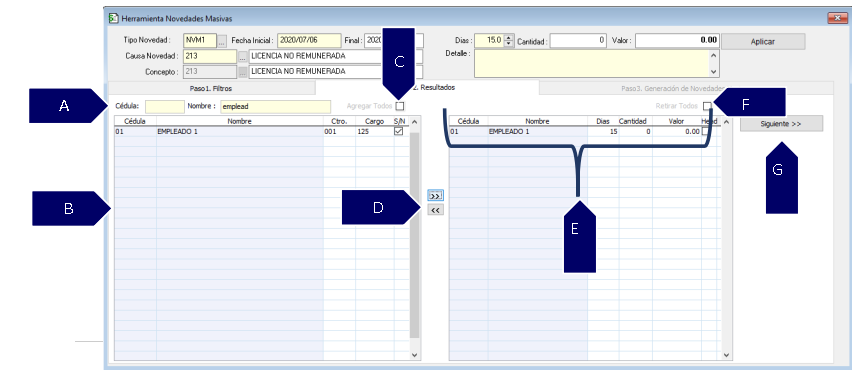Click the Concepto lookup ellipsis button

pos(243,72)
